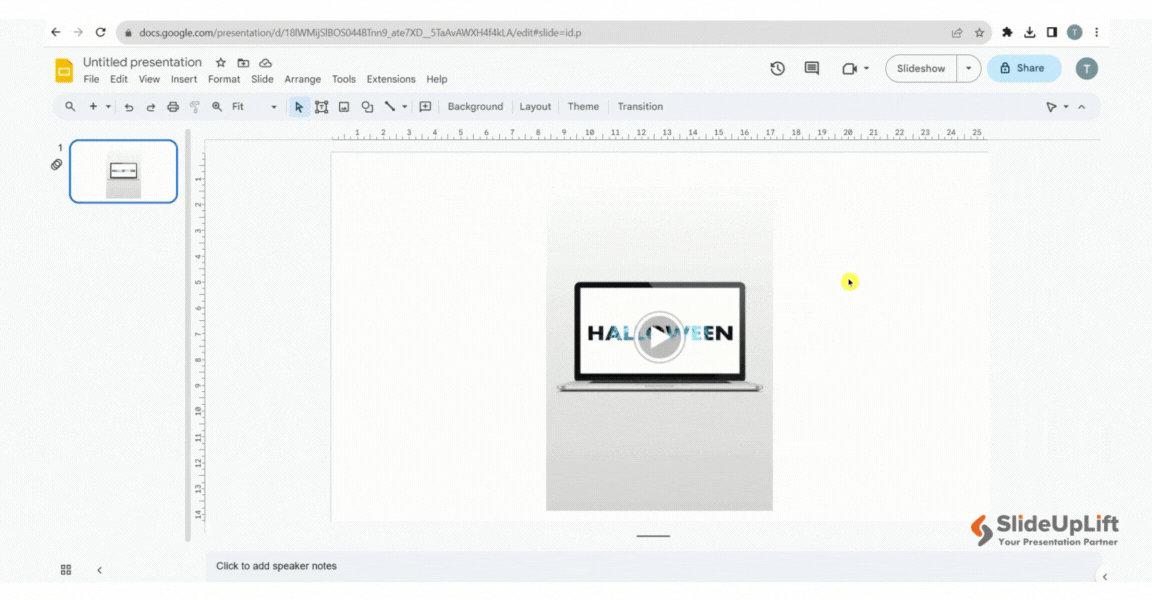
Task: Redo the last action
Action: [150, 106]
